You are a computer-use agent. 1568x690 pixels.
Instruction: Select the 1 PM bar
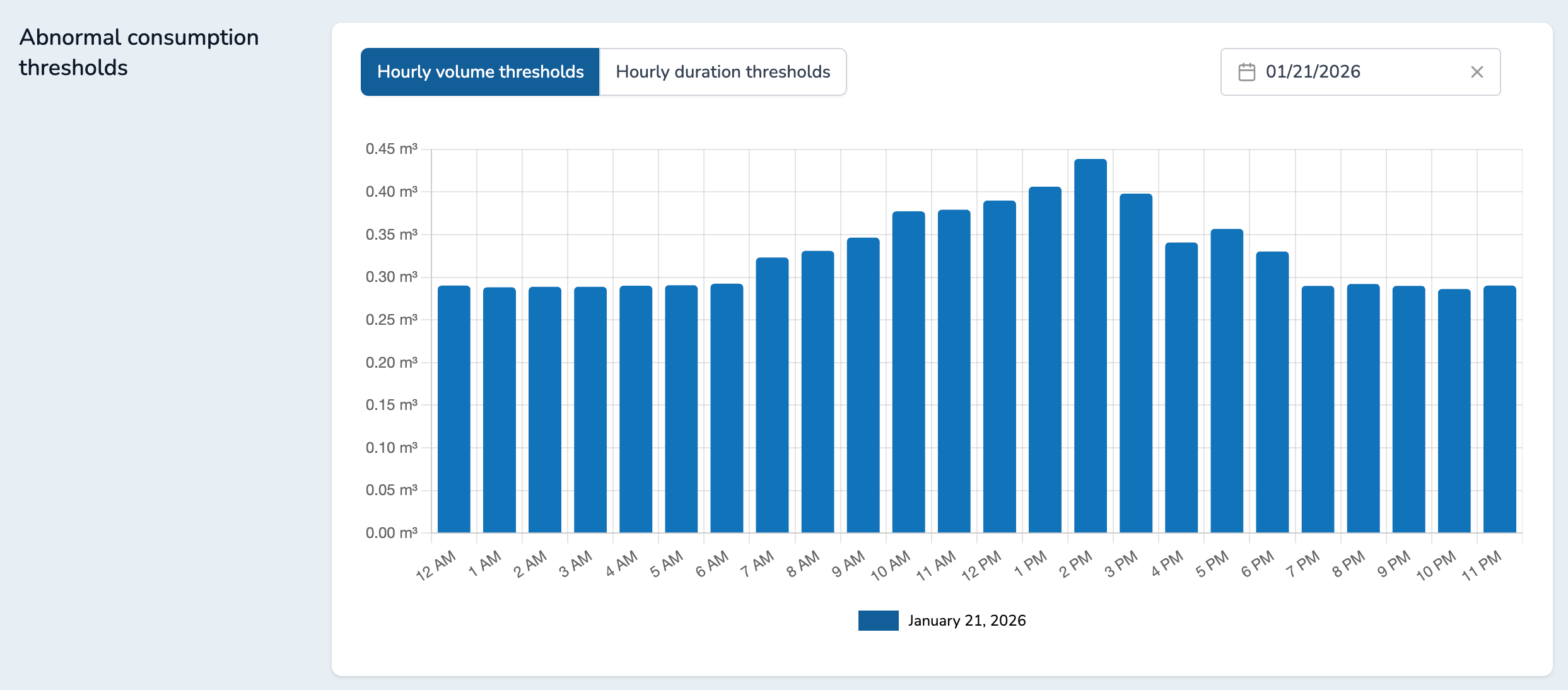1045,360
